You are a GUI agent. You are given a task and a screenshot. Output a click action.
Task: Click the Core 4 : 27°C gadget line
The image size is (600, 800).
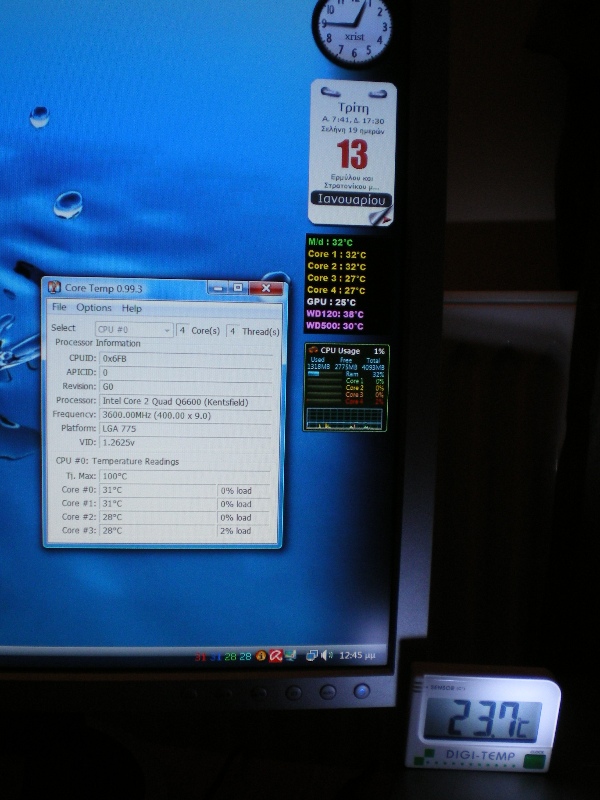point(336,290)
